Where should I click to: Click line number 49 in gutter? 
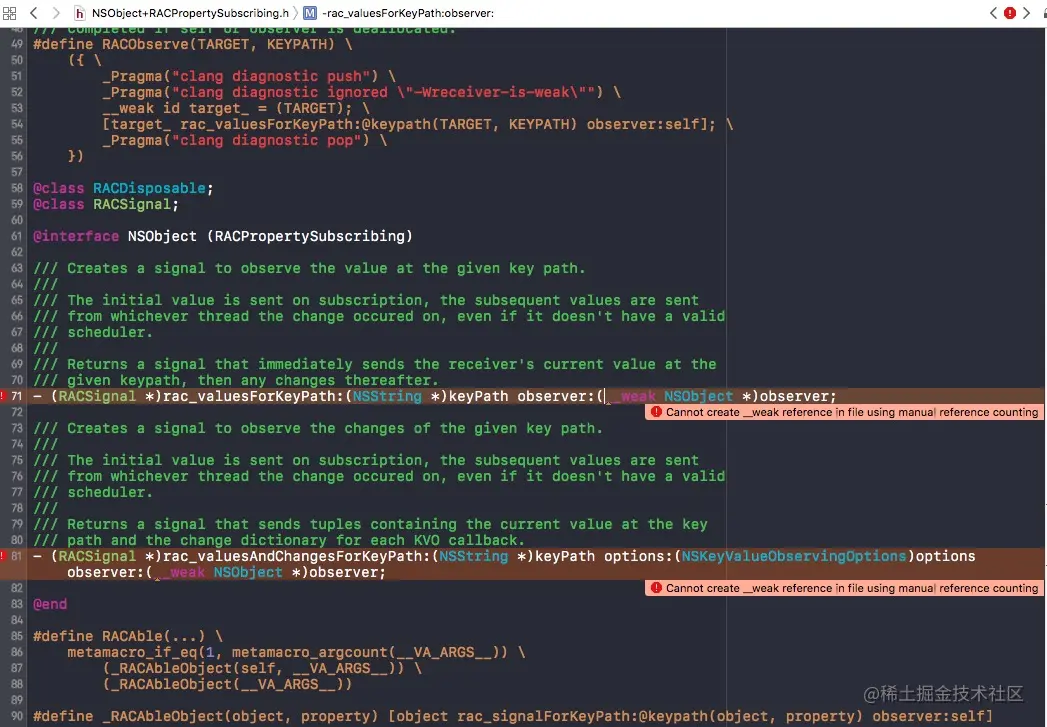17,44
